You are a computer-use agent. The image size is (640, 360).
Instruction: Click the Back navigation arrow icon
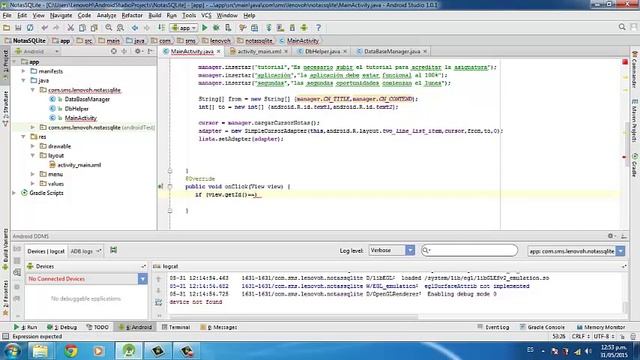pyautogui.click(x=135, y=28)
